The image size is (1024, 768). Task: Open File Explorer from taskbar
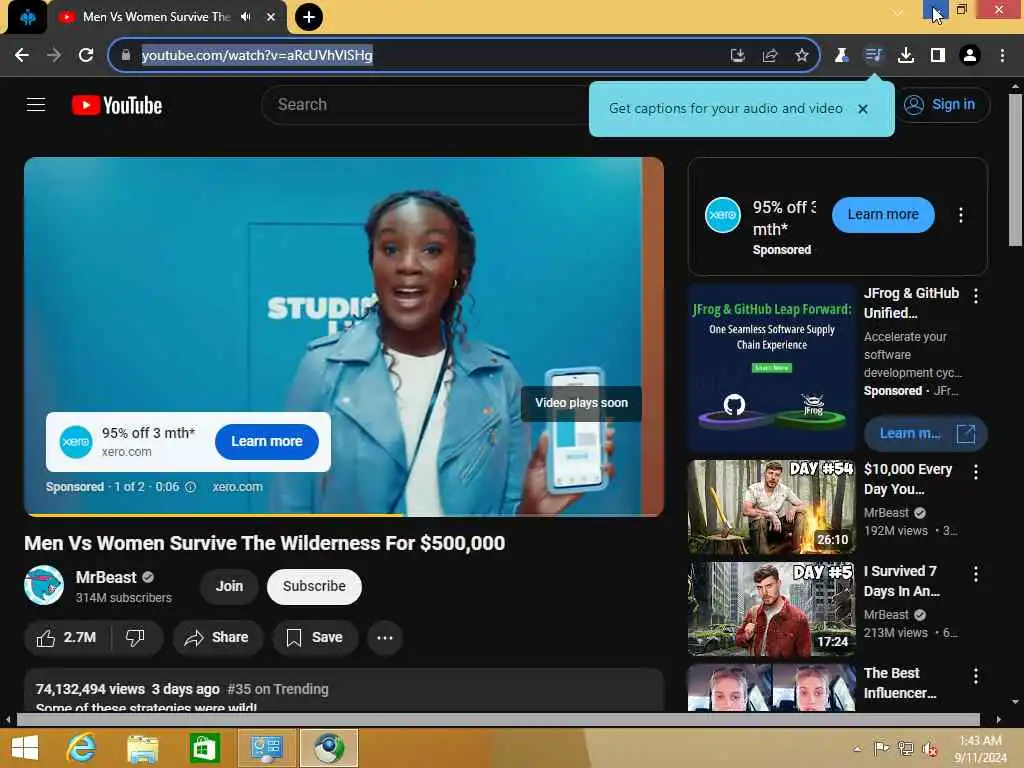point(142,748)
